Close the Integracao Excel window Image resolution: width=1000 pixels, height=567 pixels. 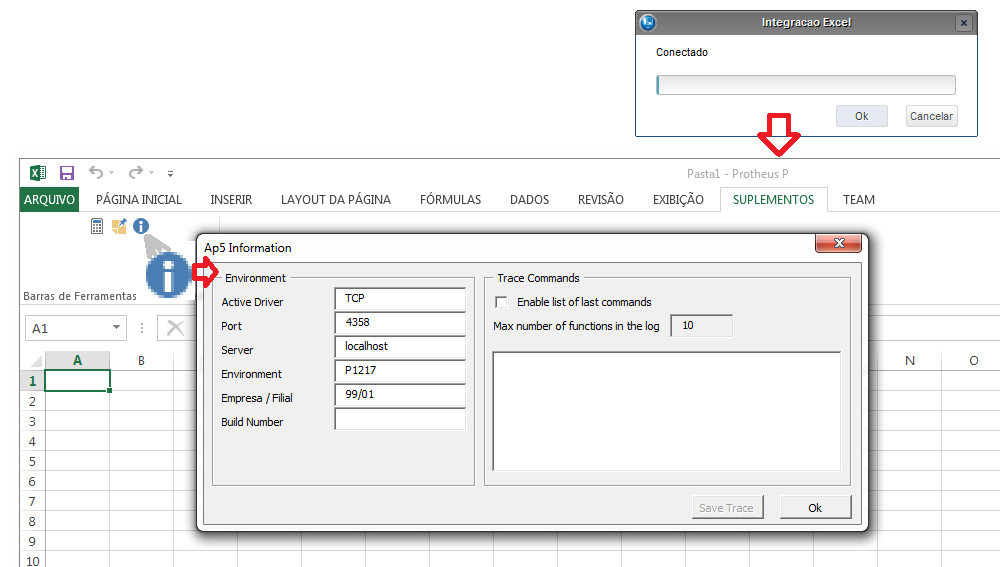(x=964, y=23)
